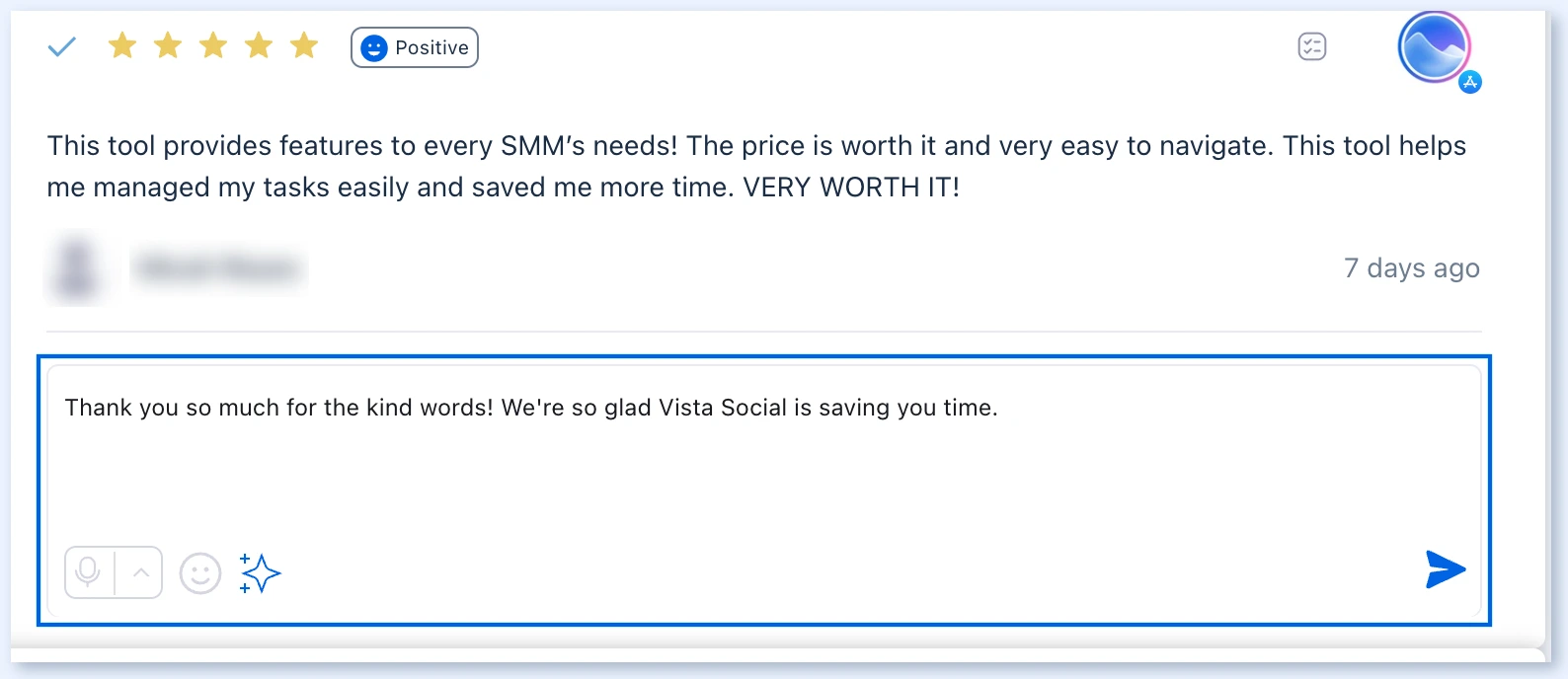The width and height of the screenshot is (1568, 679).
Task: Open the task checklist icon
Action: click(1312, 46)
